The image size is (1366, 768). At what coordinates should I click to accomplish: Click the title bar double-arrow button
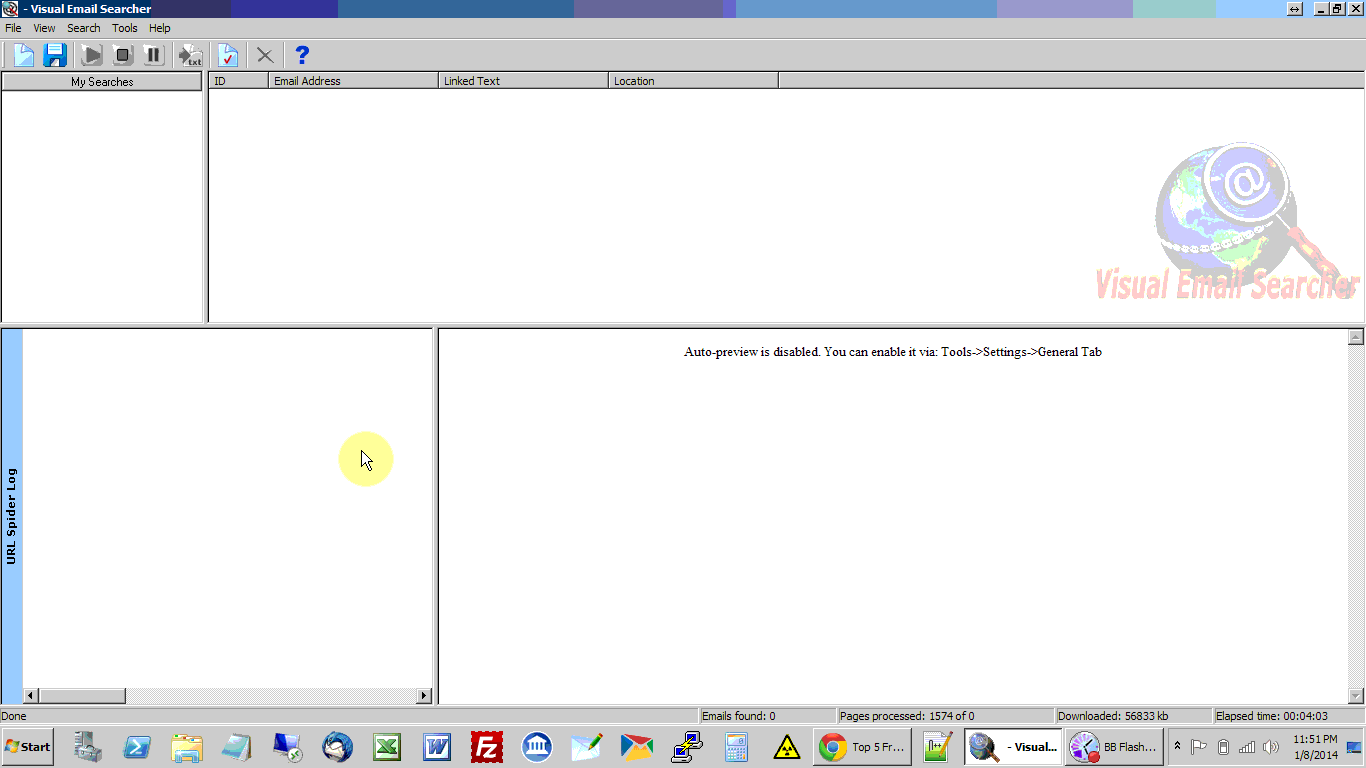point(1295,9)
